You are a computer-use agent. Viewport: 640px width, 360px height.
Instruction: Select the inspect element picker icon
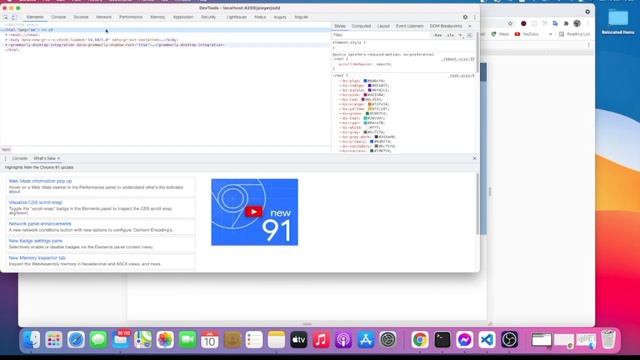[x=6, y=17]
